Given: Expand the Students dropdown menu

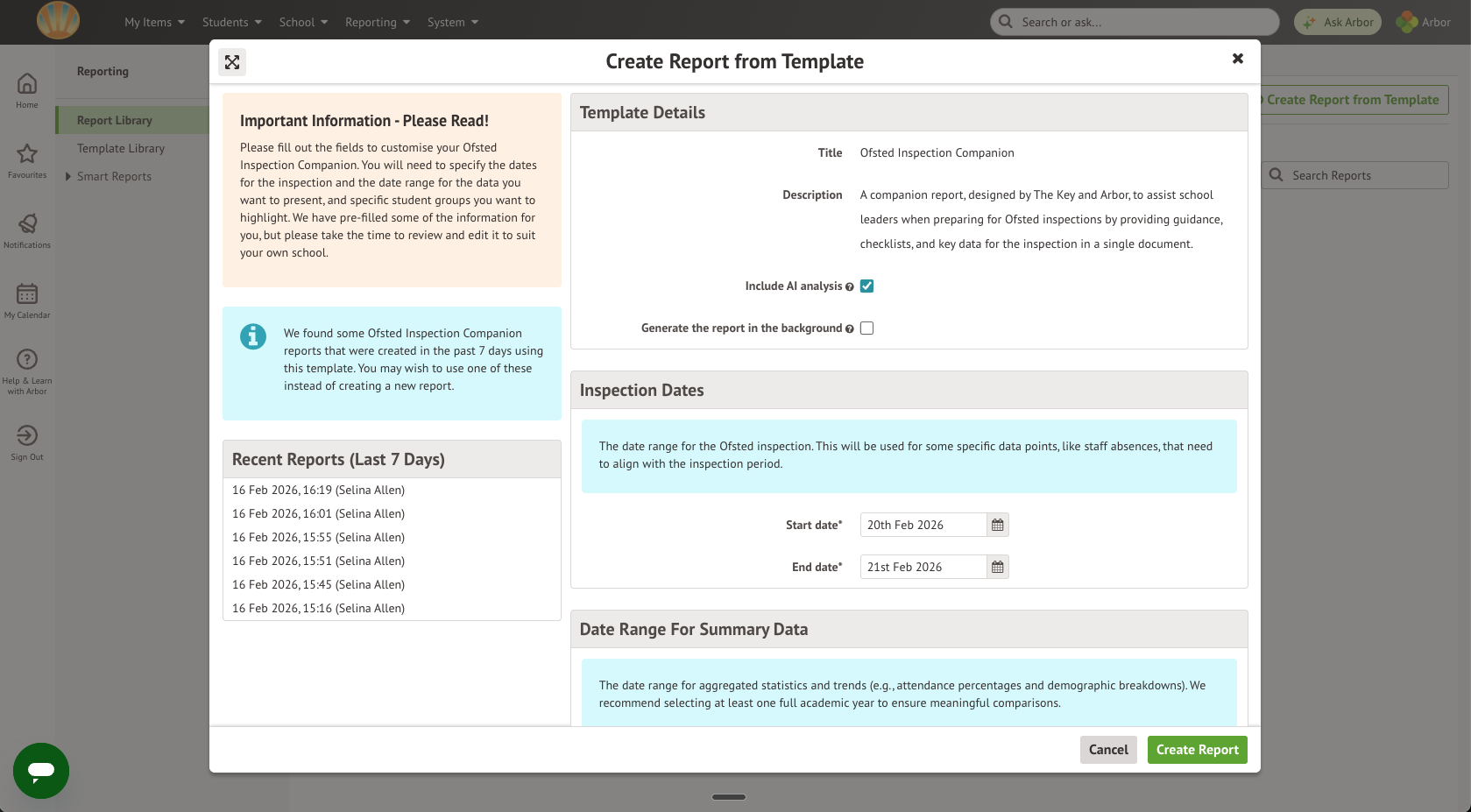Looking at the screenshot, I should (x=231, y=22).
